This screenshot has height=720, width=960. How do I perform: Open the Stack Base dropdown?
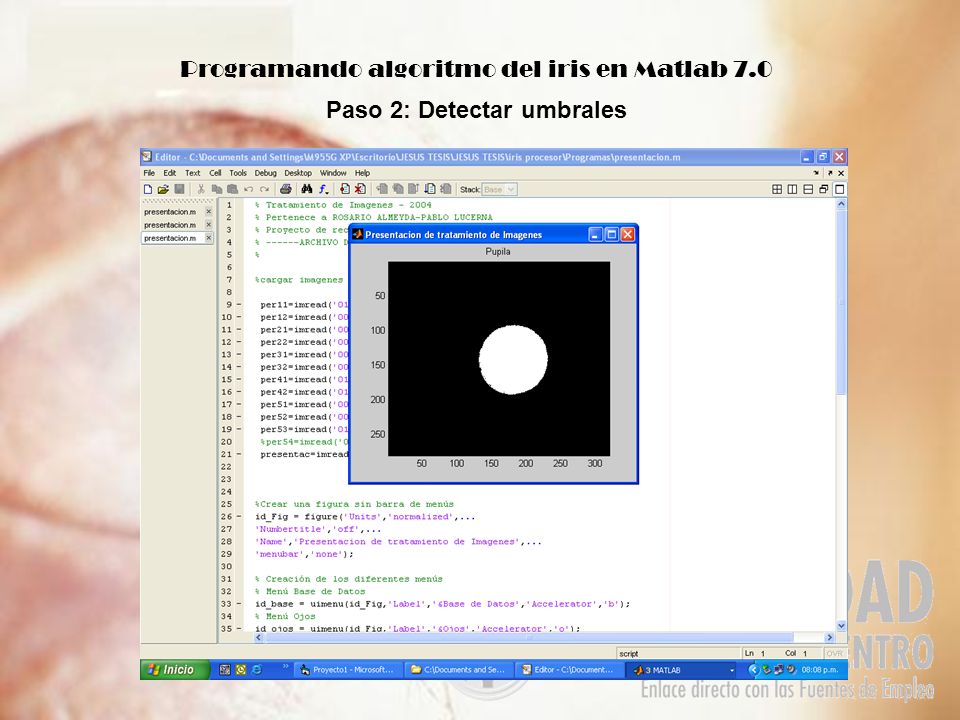pos(500,190)
